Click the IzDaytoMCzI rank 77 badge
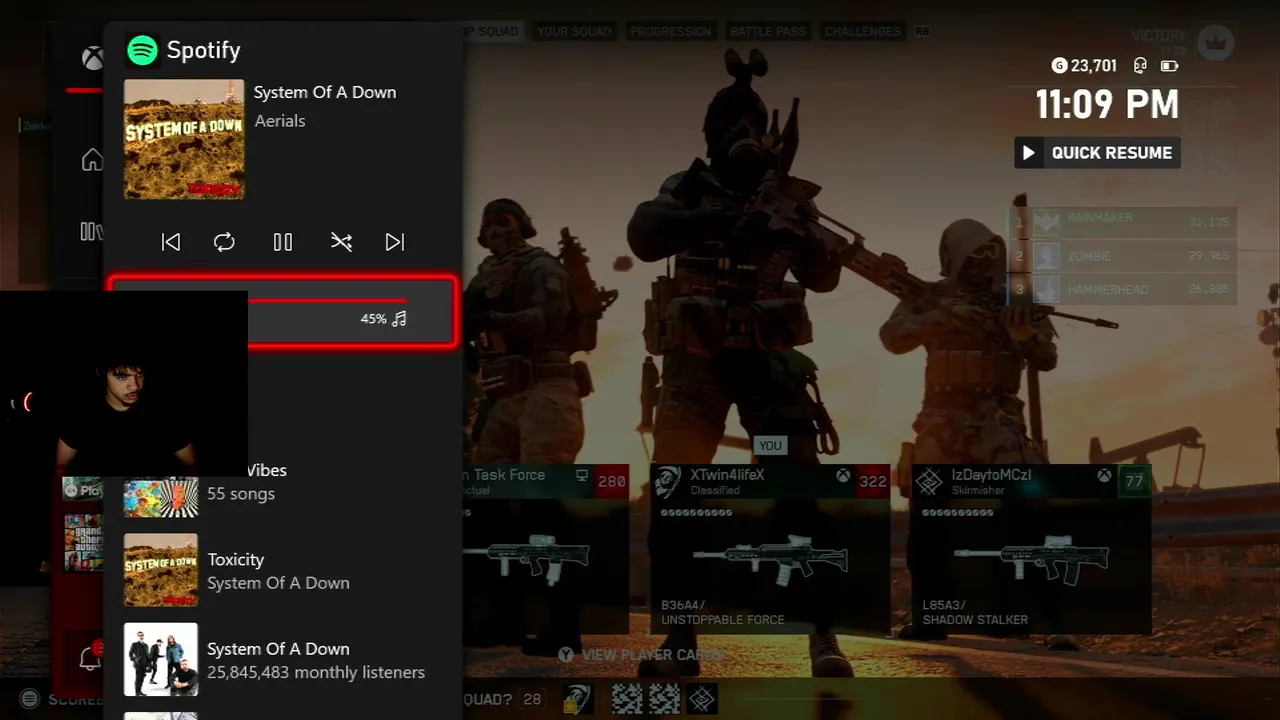 (1134, 481)
